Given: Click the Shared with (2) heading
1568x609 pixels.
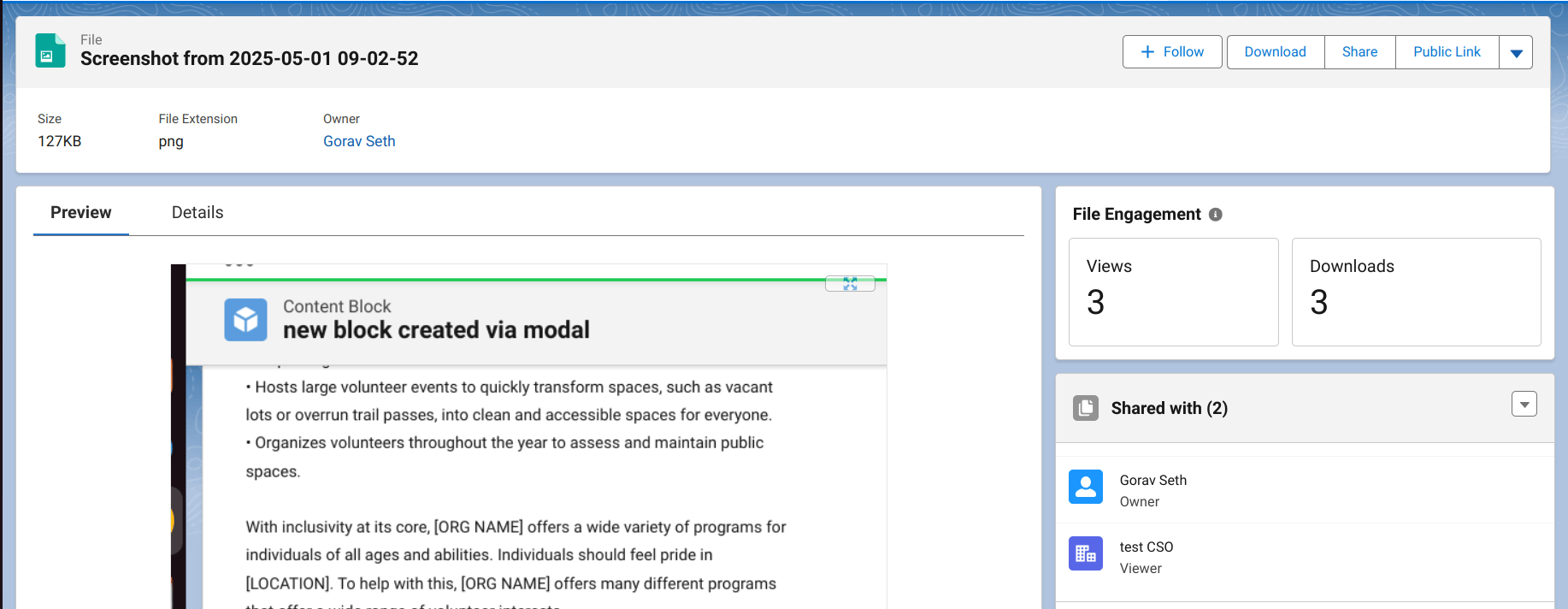Looking at the screenshot, I should click(1169, 408).
